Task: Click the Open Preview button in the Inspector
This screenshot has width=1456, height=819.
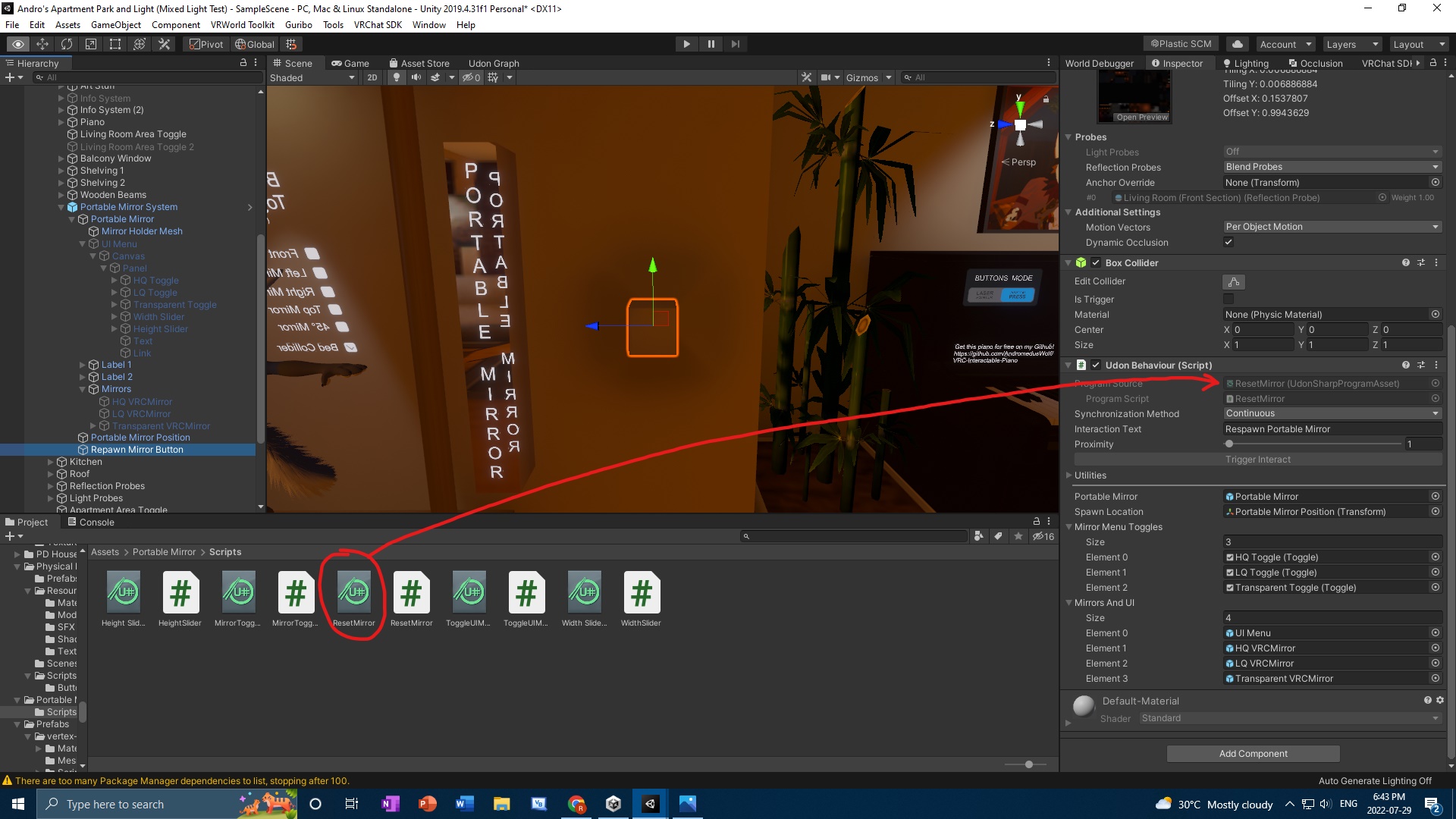Action: point(1142,117)
